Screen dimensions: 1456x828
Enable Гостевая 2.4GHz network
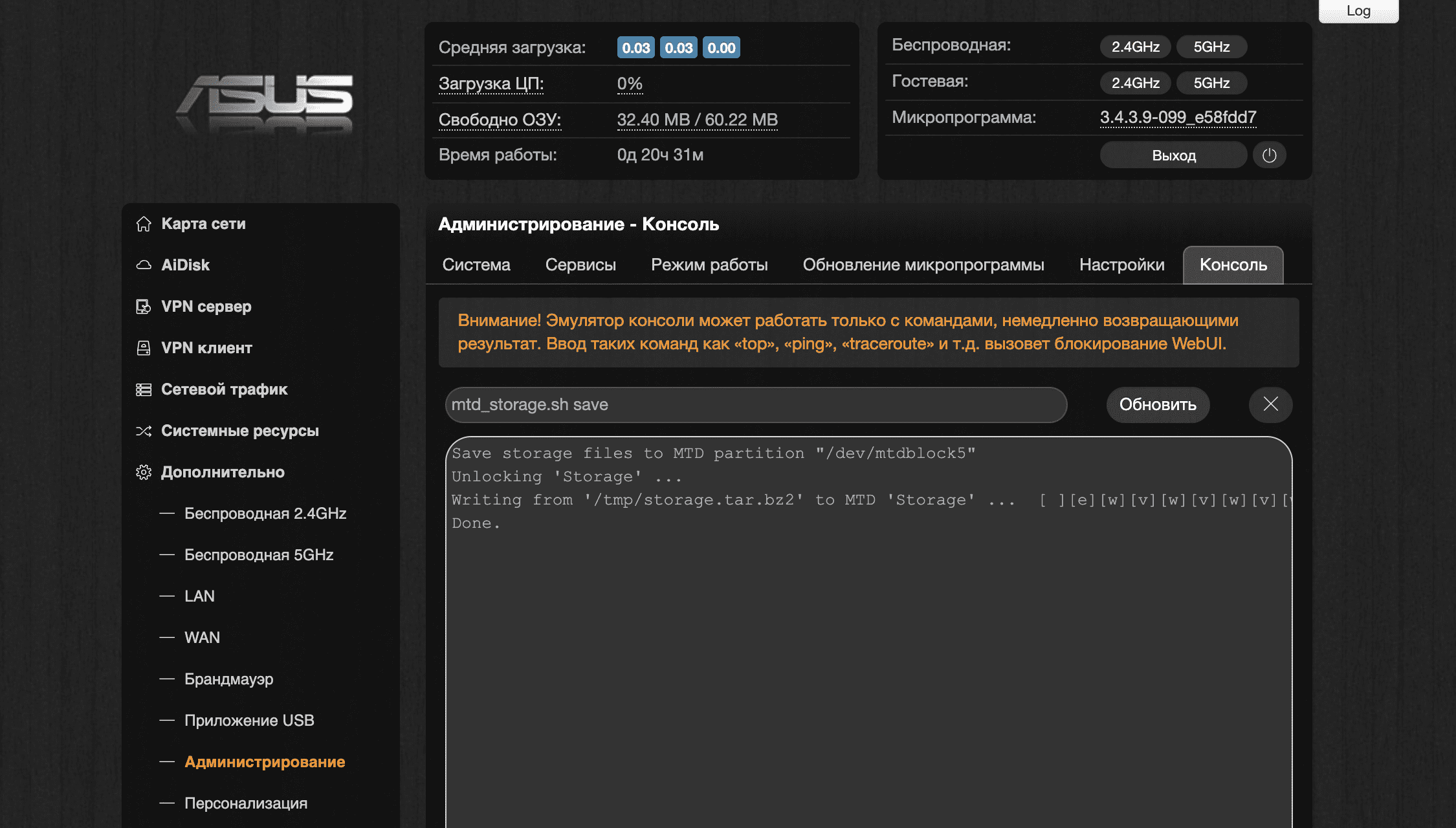[1135, 82]
